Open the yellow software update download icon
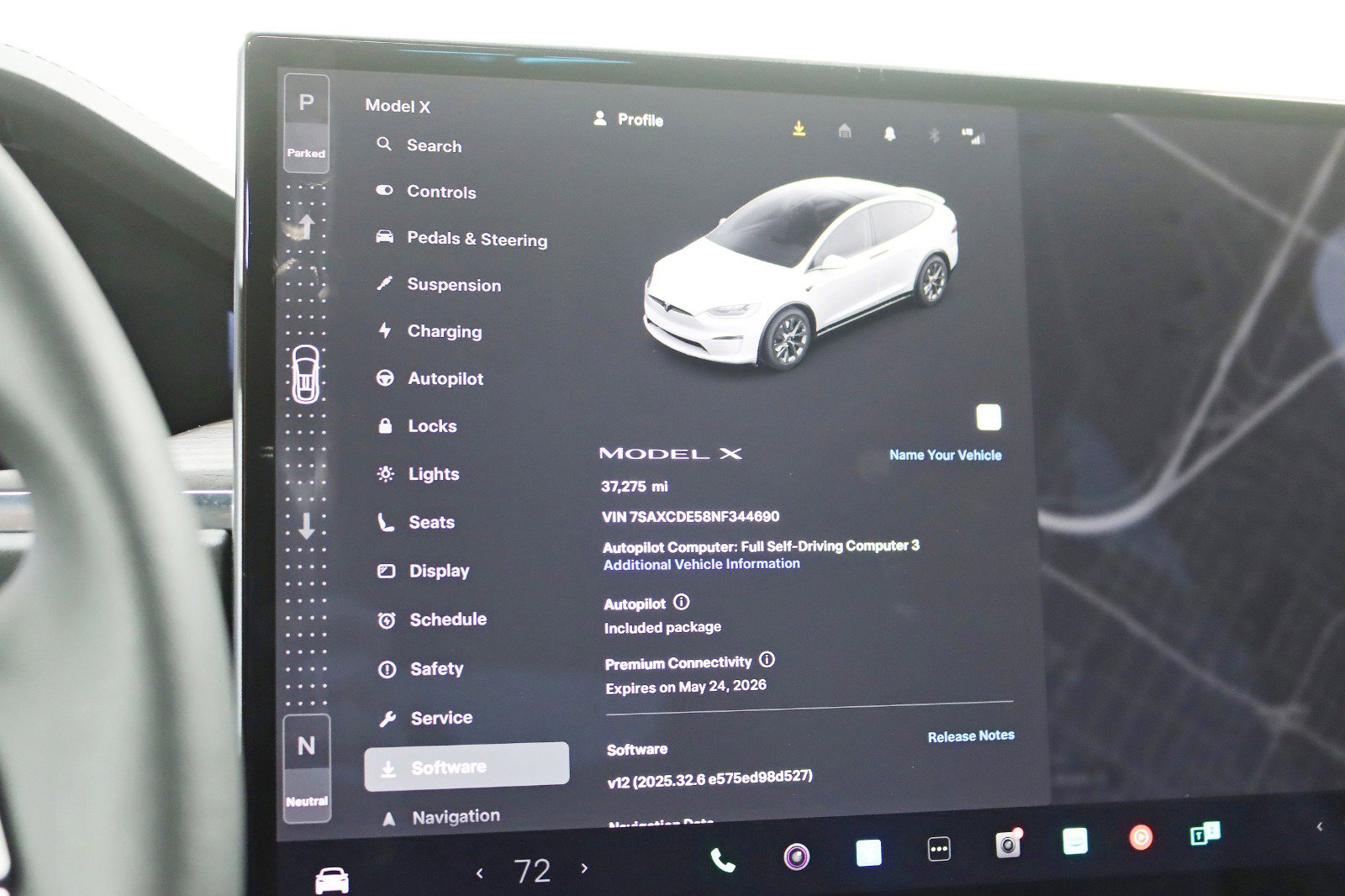This screenshot has height=896, width=1345. pyautogui.click(x=798, y=128)
